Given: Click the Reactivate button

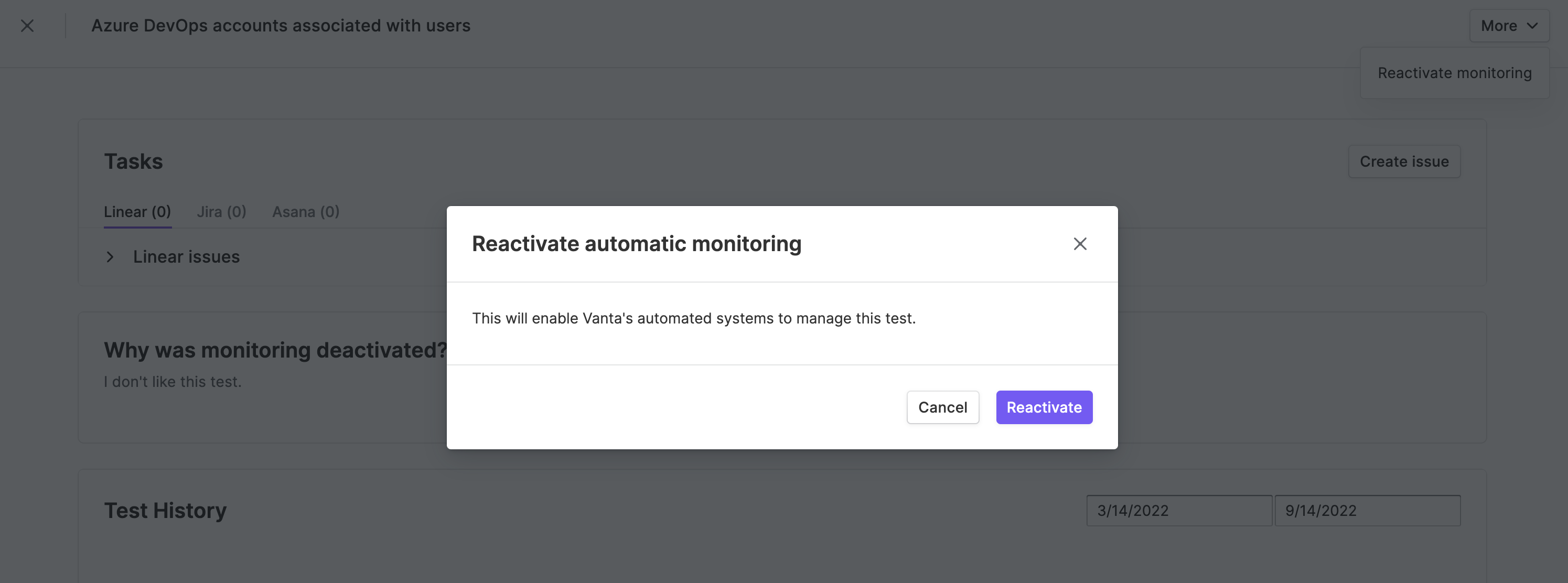Looking at the screenshot, I should coord(1044,407).
